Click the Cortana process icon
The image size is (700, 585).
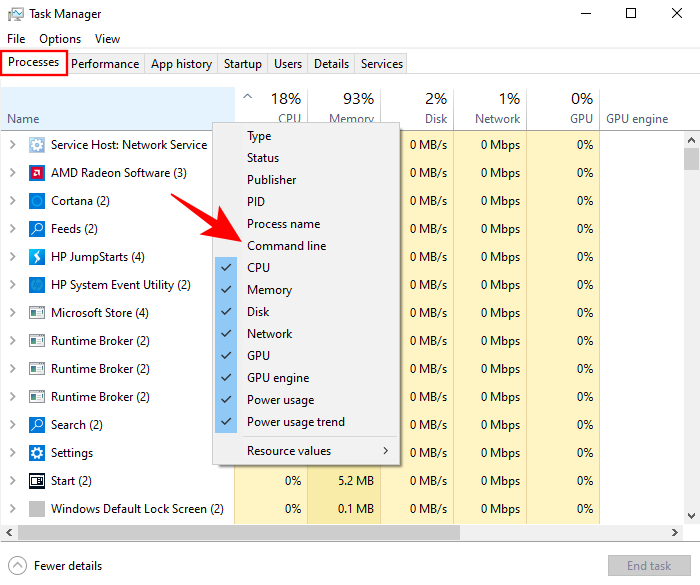[x=37, y=201]
